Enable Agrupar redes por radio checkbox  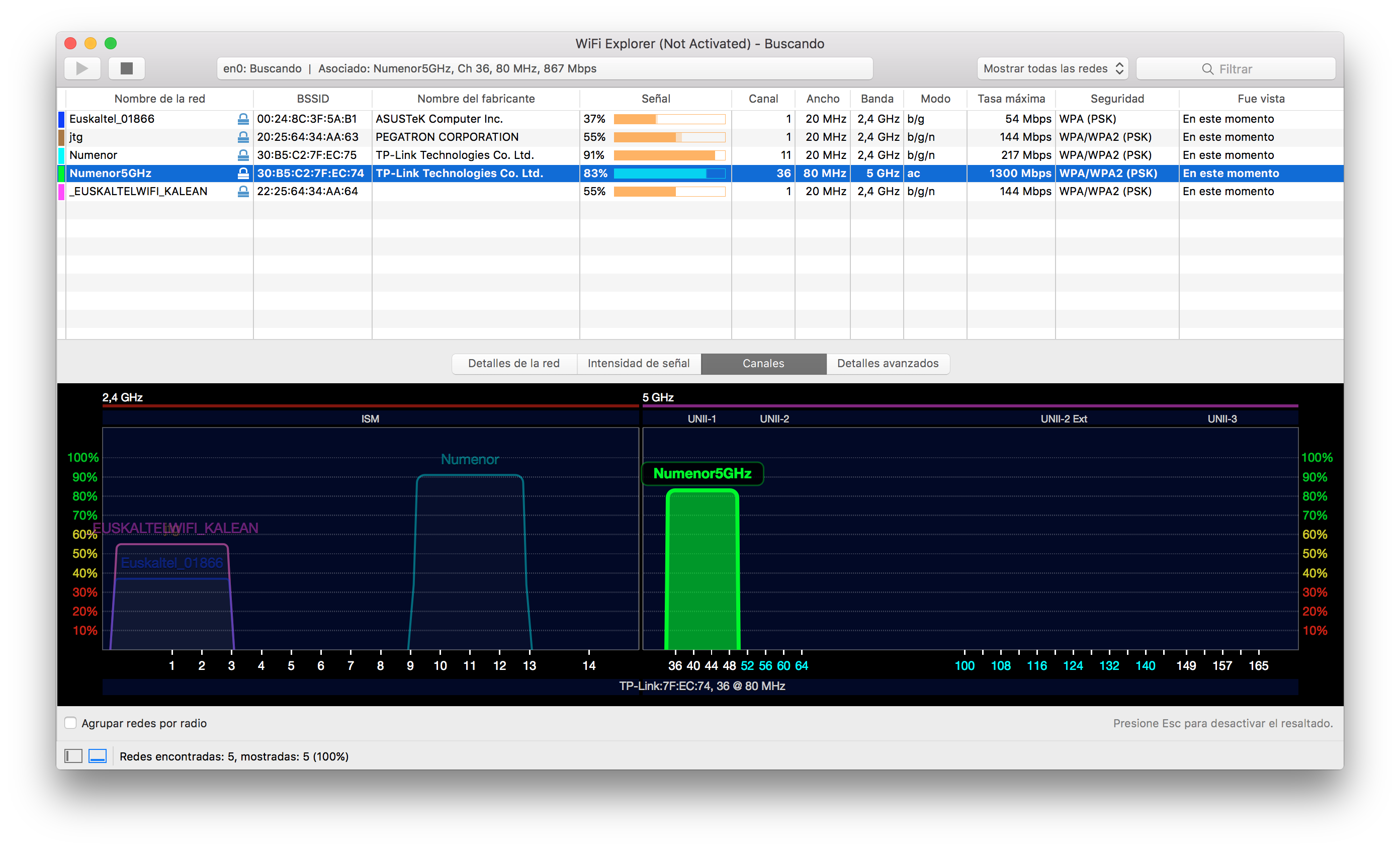[x=70, y=723]
